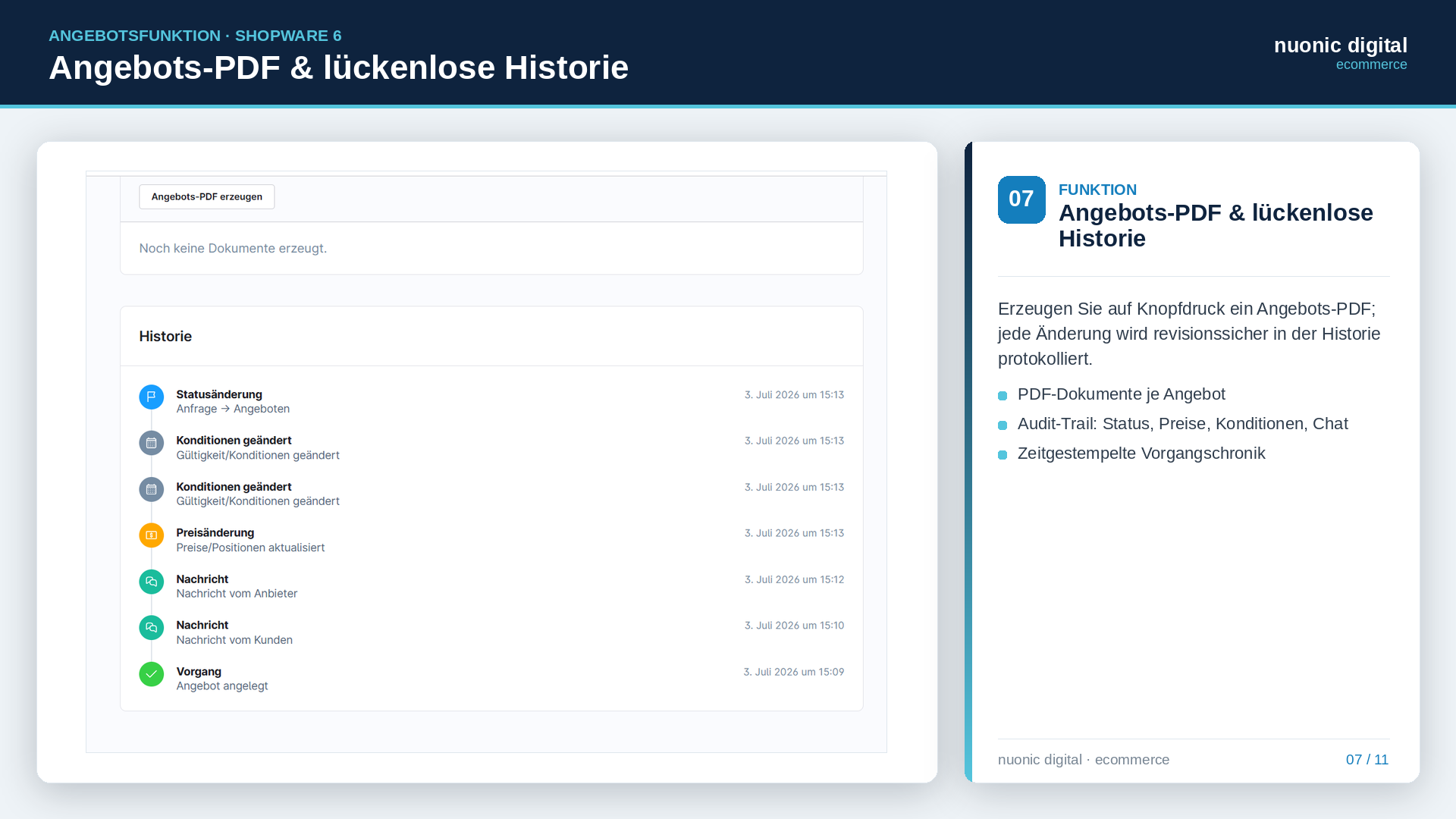Click second Konditionen geändert calendar icon
This screenshot has height=819, width=1456.
click(152, 489)
